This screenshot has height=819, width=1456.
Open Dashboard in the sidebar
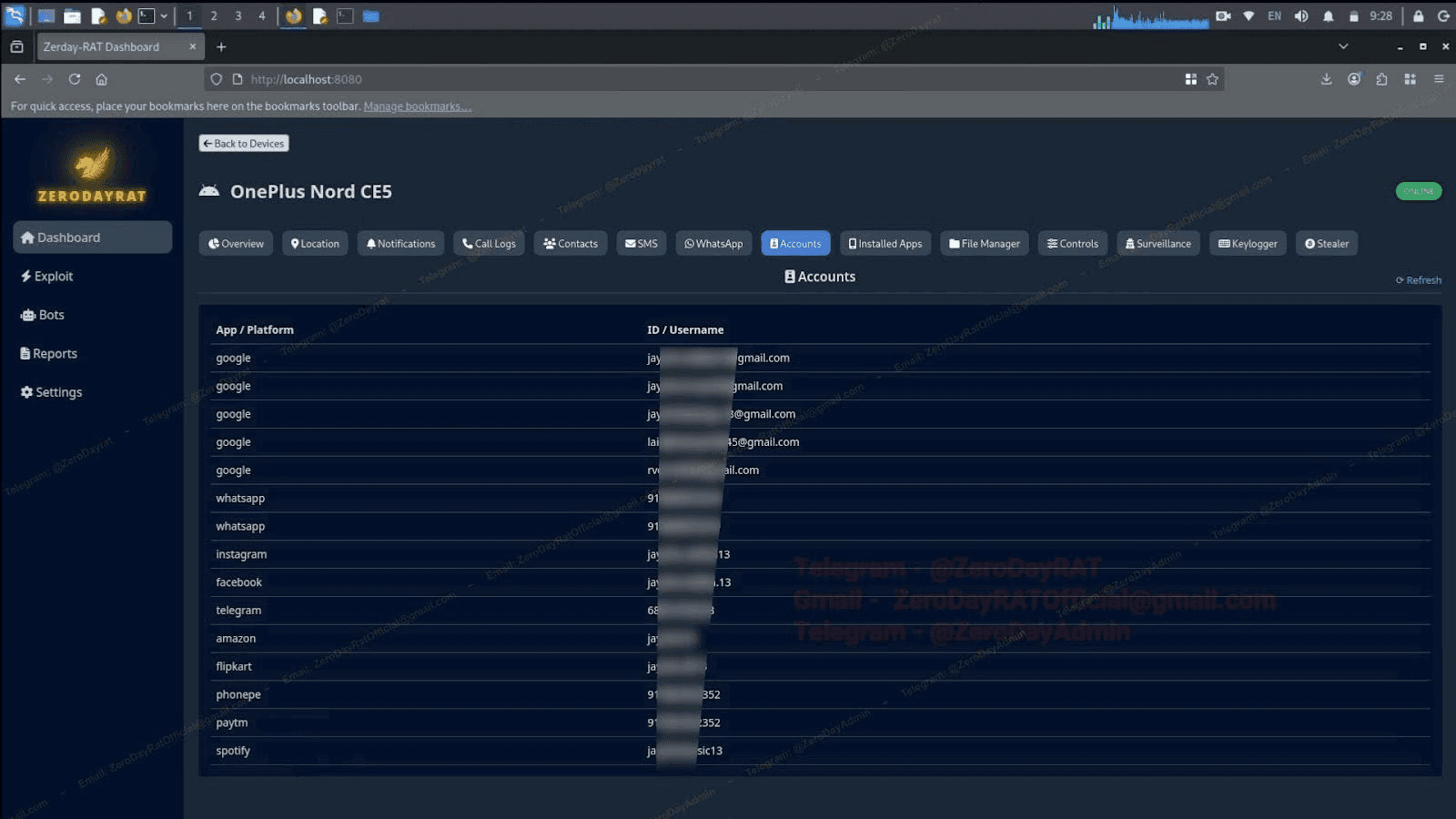pyautogui.click(x=92, y=238)
